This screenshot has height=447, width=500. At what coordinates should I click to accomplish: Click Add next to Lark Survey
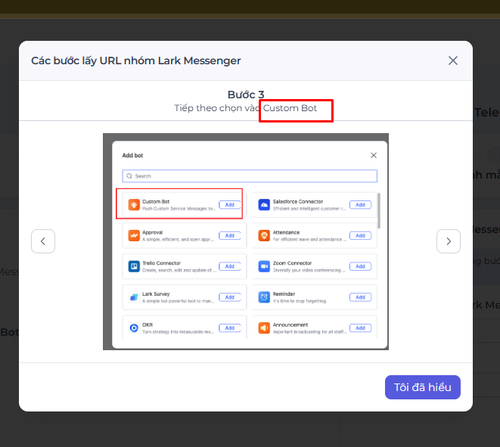click(x=230, y=297)
